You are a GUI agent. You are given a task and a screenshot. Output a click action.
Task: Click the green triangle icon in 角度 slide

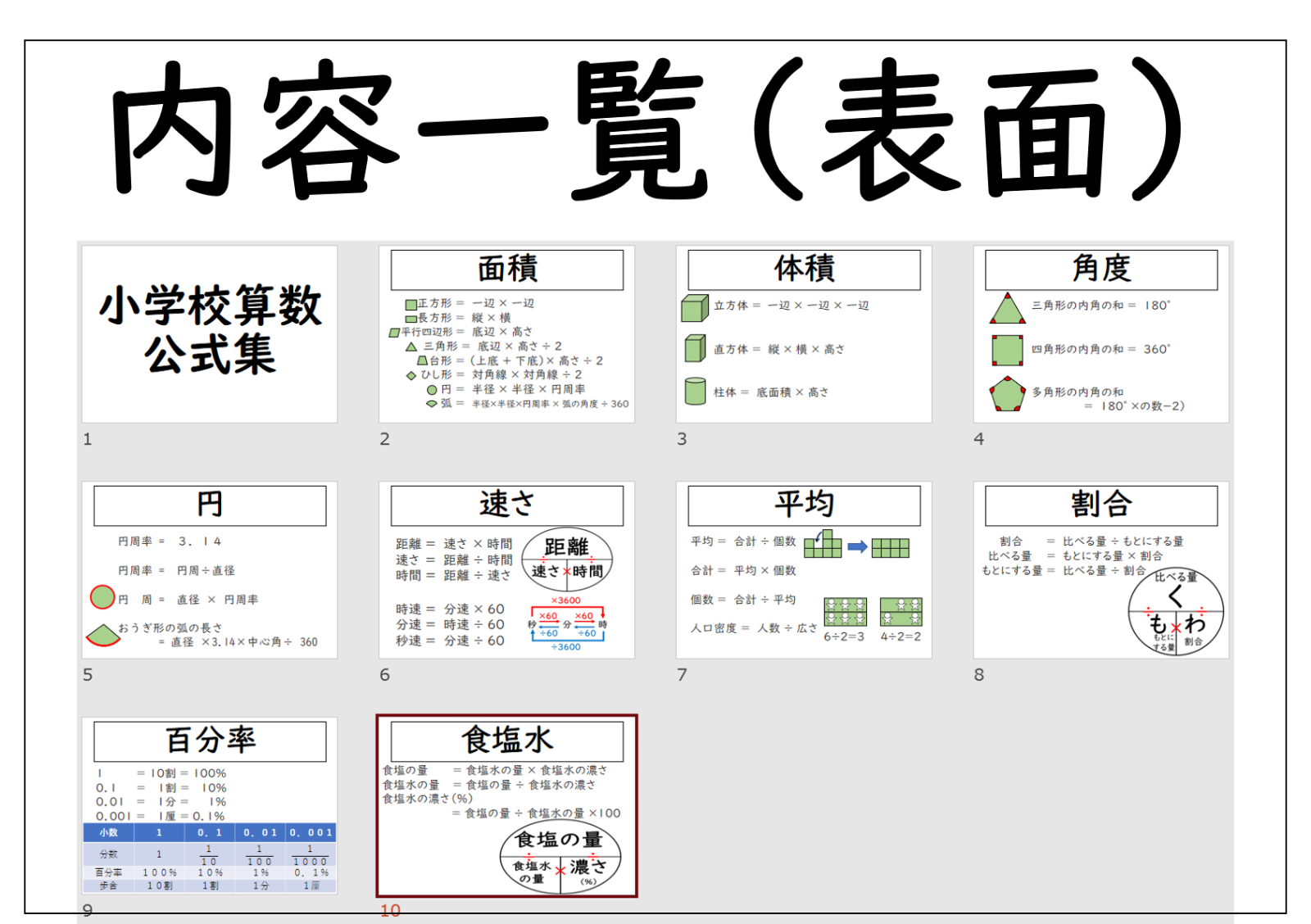(x=1007, y=308)
